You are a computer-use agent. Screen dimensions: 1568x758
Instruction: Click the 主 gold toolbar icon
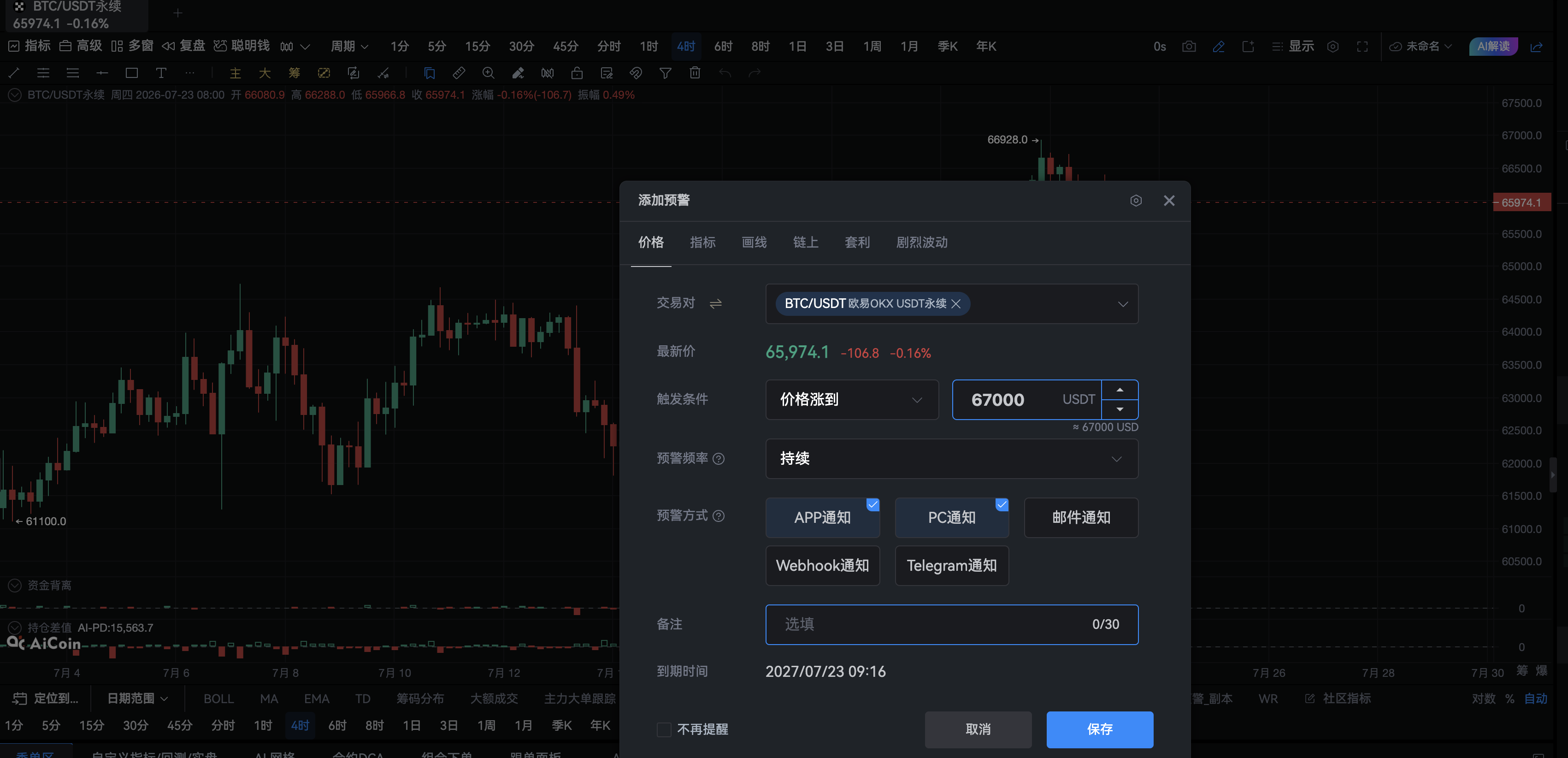(x=235, y=73)
